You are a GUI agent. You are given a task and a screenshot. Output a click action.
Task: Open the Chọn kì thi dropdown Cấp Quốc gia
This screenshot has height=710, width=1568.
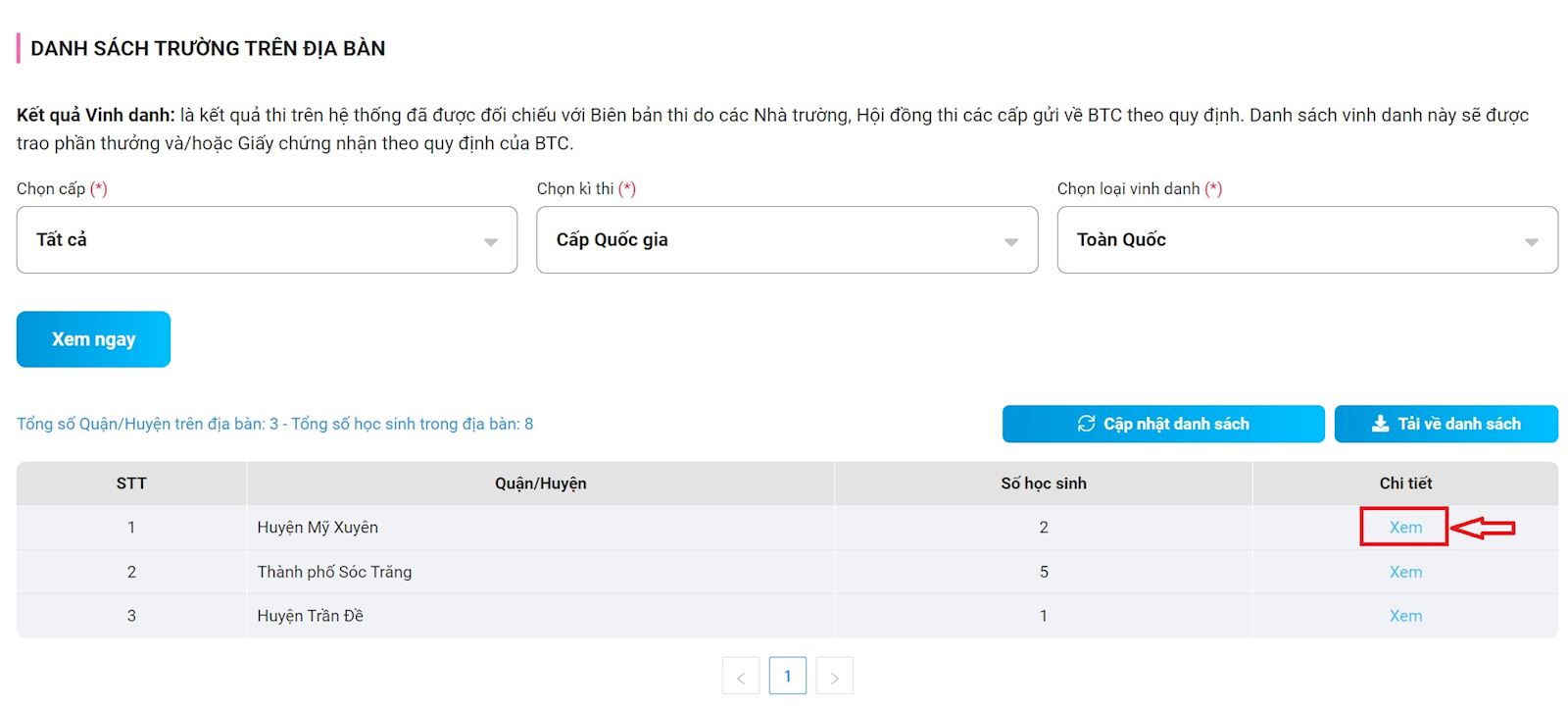[787, 239]
